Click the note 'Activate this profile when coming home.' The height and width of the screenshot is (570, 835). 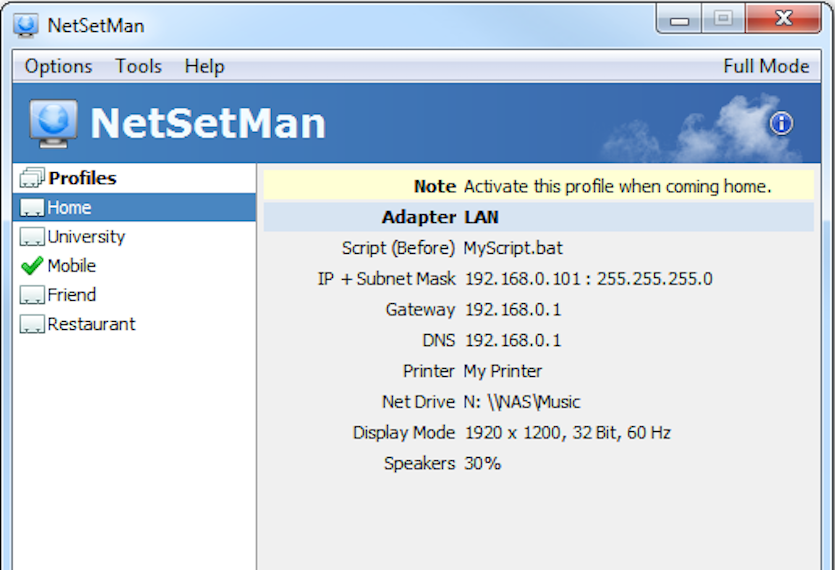pos(618,186)
